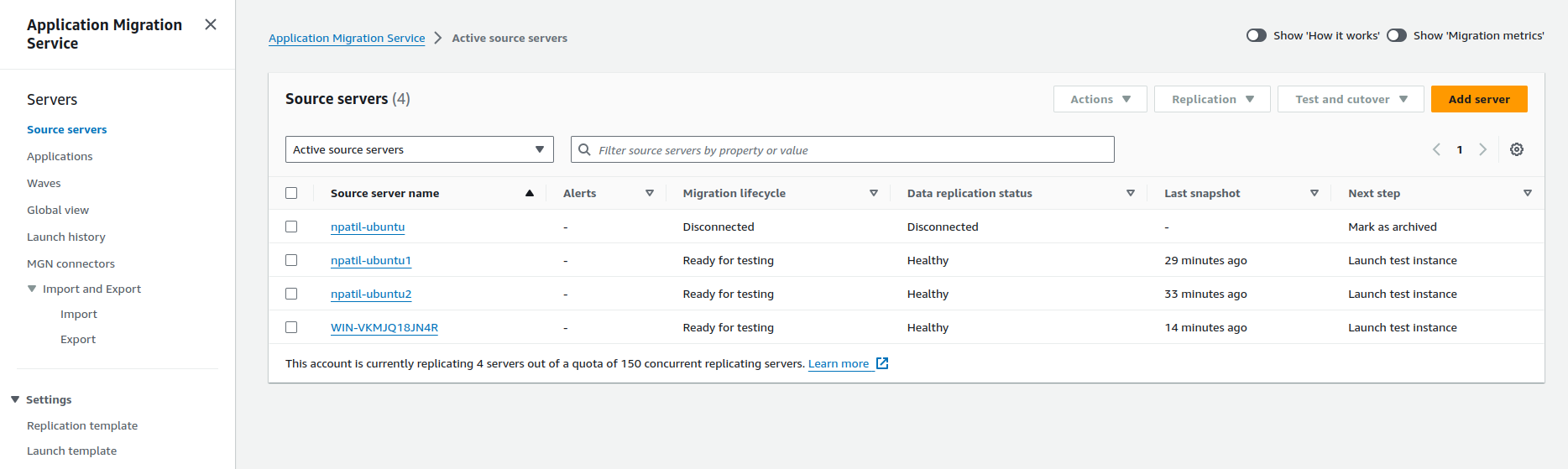Check the npatil-ubuntu row checkbox
Viewport: 1568px width, 469px height.
point(291,227)
